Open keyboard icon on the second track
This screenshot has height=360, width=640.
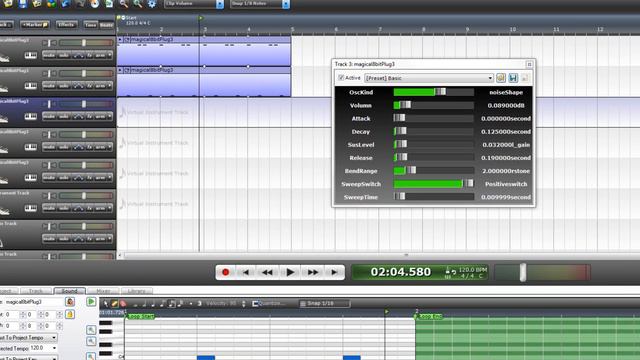[x=31, y=86]
